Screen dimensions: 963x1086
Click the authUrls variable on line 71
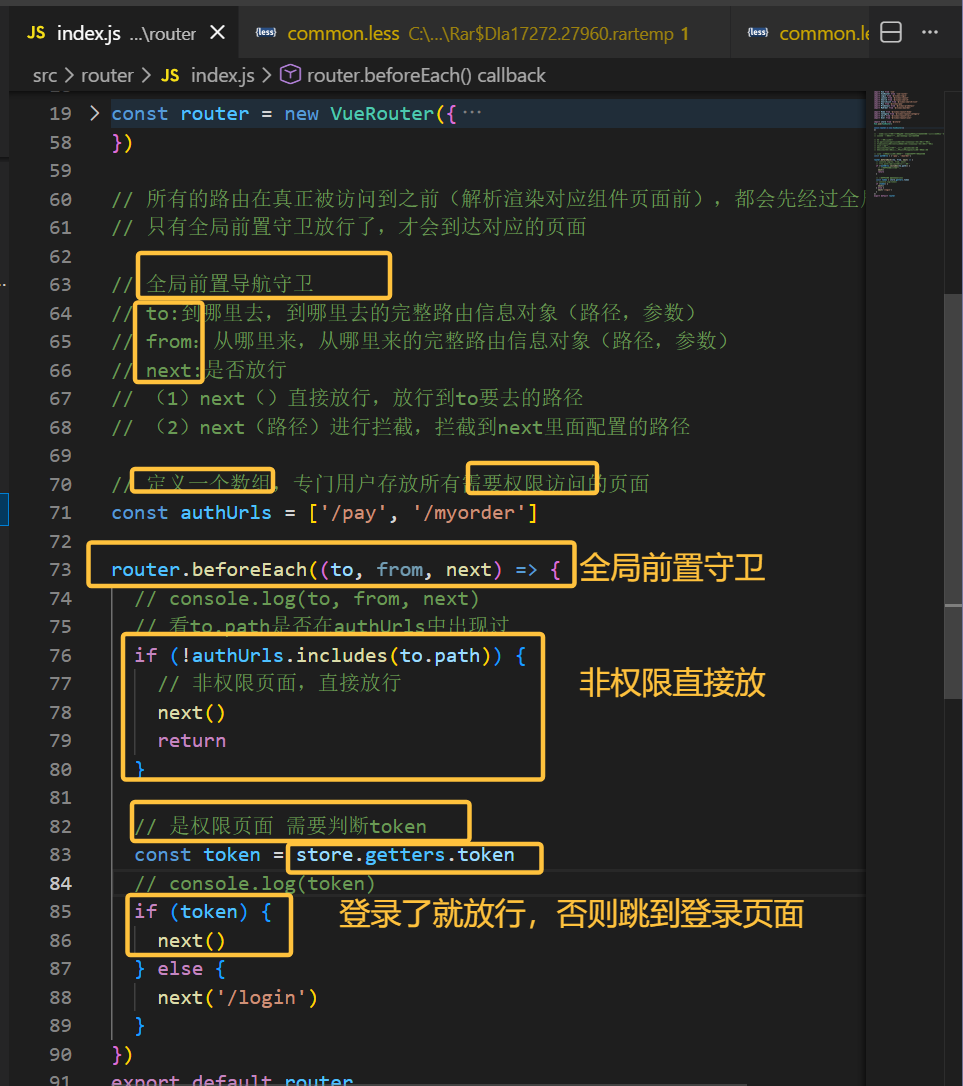pyautogui.click(x=226, y=513)
